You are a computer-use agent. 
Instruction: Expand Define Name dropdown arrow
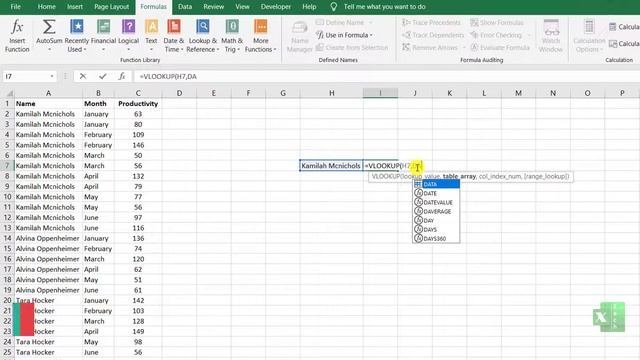[x=371, y=22]
